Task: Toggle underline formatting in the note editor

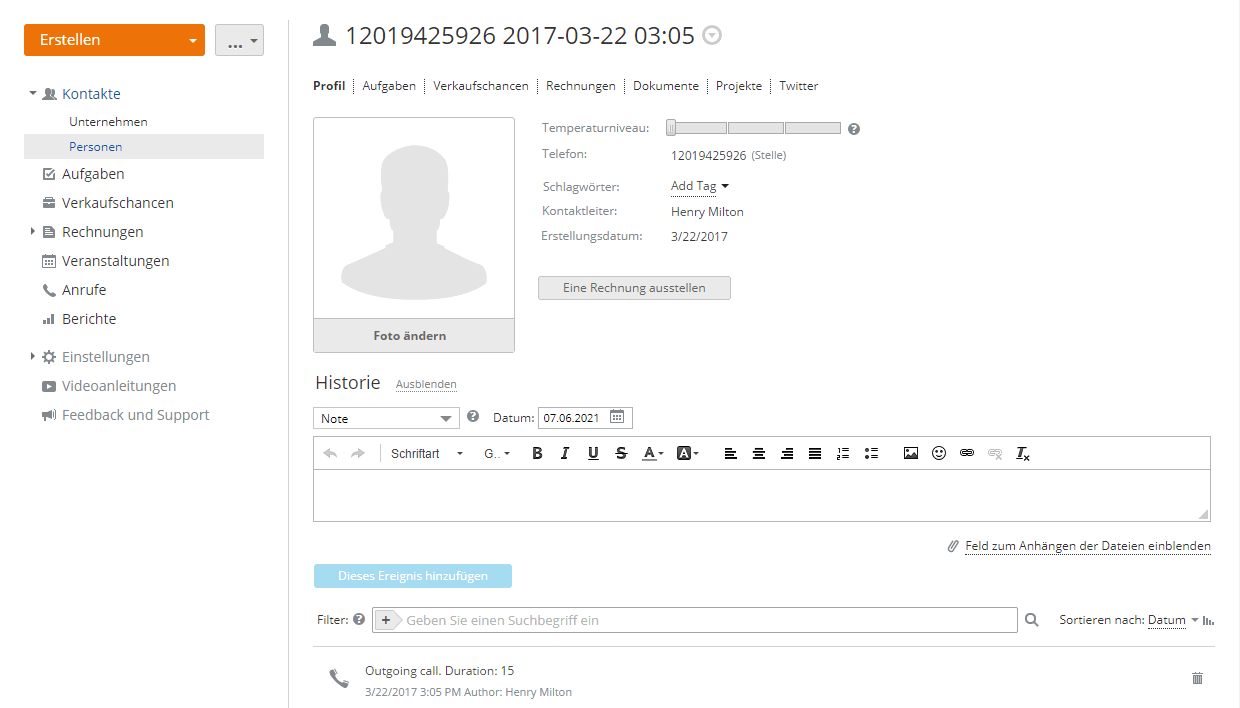Action: [593, 453]
